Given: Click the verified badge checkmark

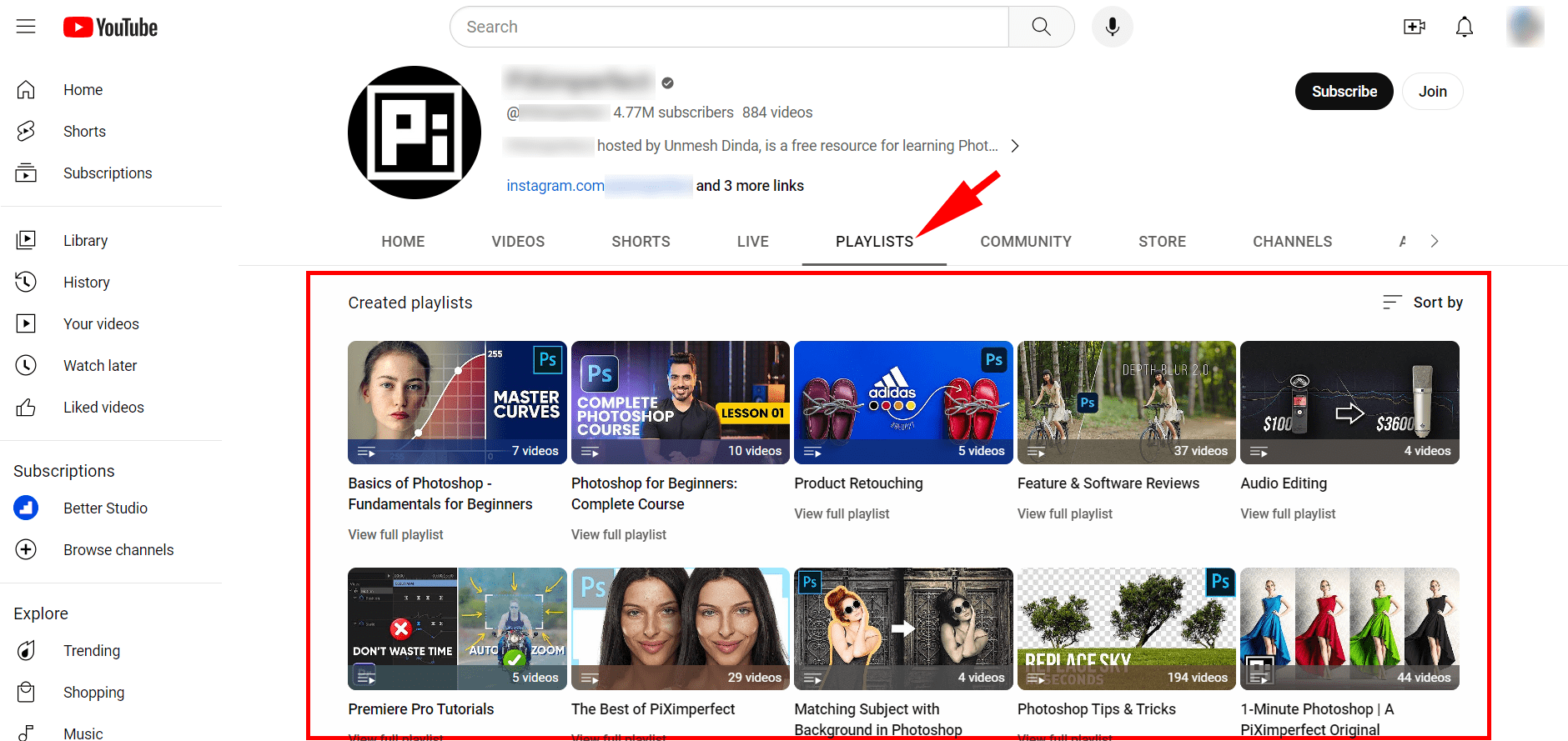Looking at the screenshot, I should (x=667, y=83).
